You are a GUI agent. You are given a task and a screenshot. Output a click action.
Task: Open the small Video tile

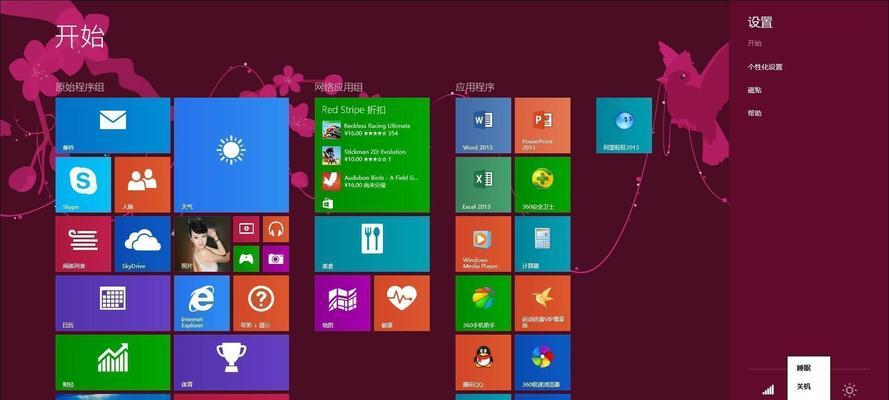click(x=246, y=229)
